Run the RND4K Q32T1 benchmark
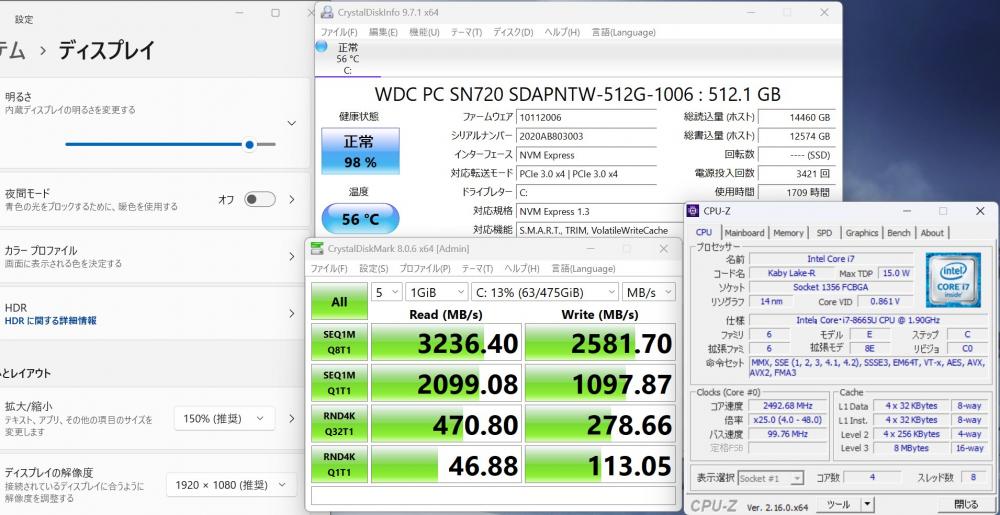1000x515 pixels. pyautogui.click(x=339, y=424)
